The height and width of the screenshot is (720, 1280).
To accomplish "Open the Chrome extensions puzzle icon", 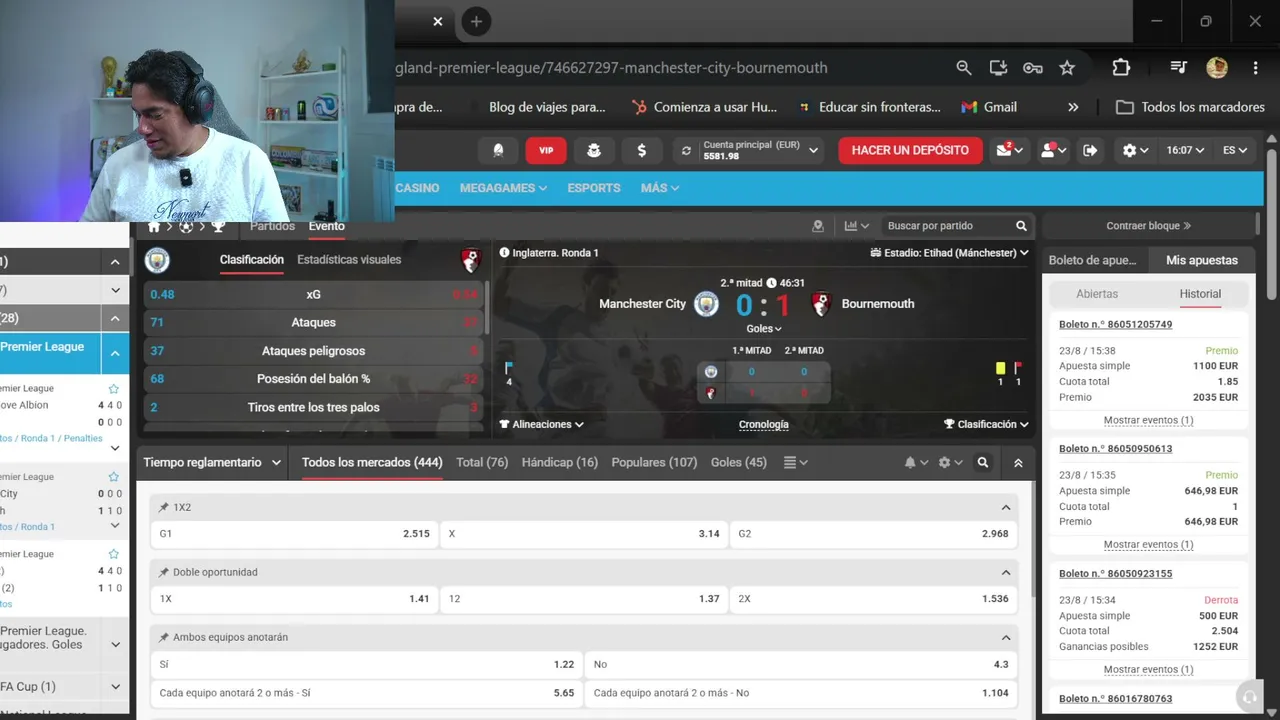I will [x=1121, y=68].
